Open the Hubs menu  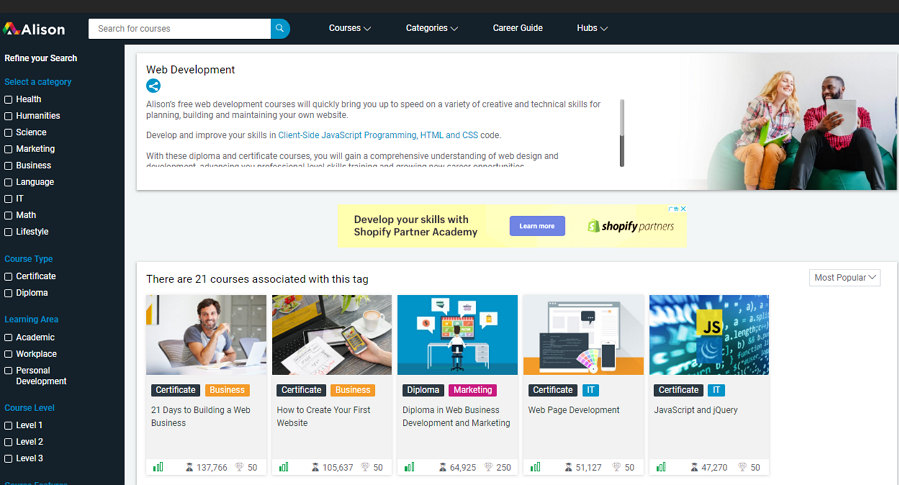(592, 28)
